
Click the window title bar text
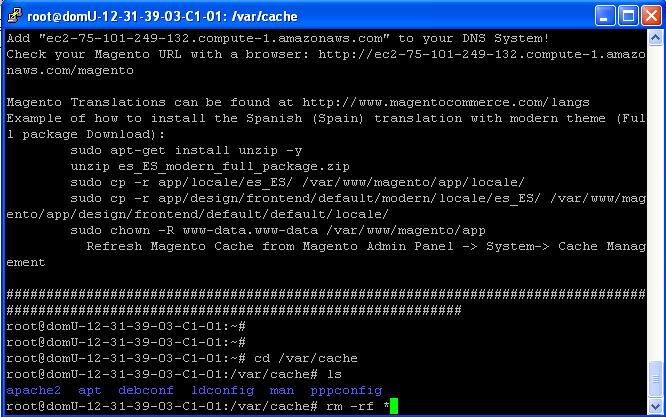tap(162, 17)
